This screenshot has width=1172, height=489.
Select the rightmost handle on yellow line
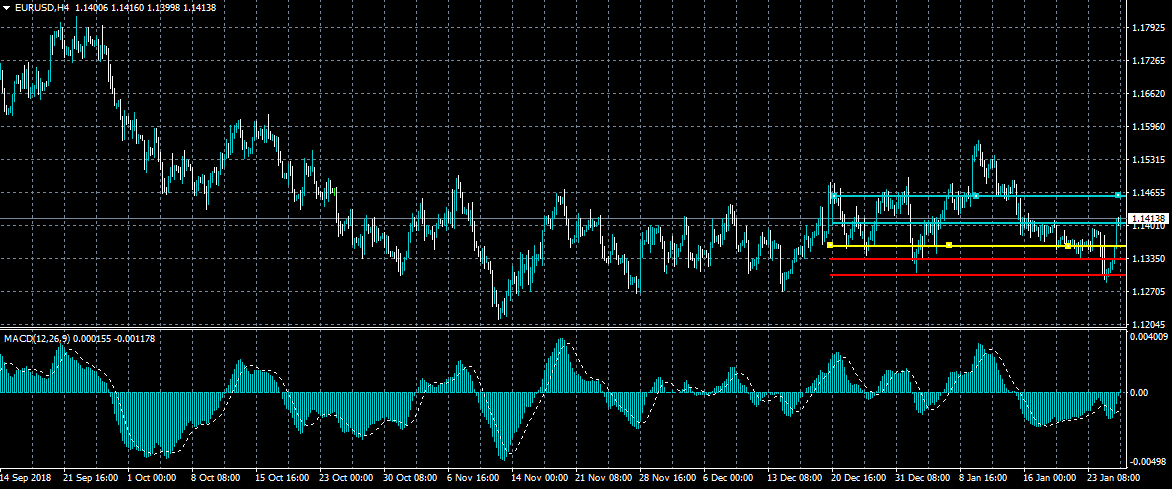(1068, 245)
